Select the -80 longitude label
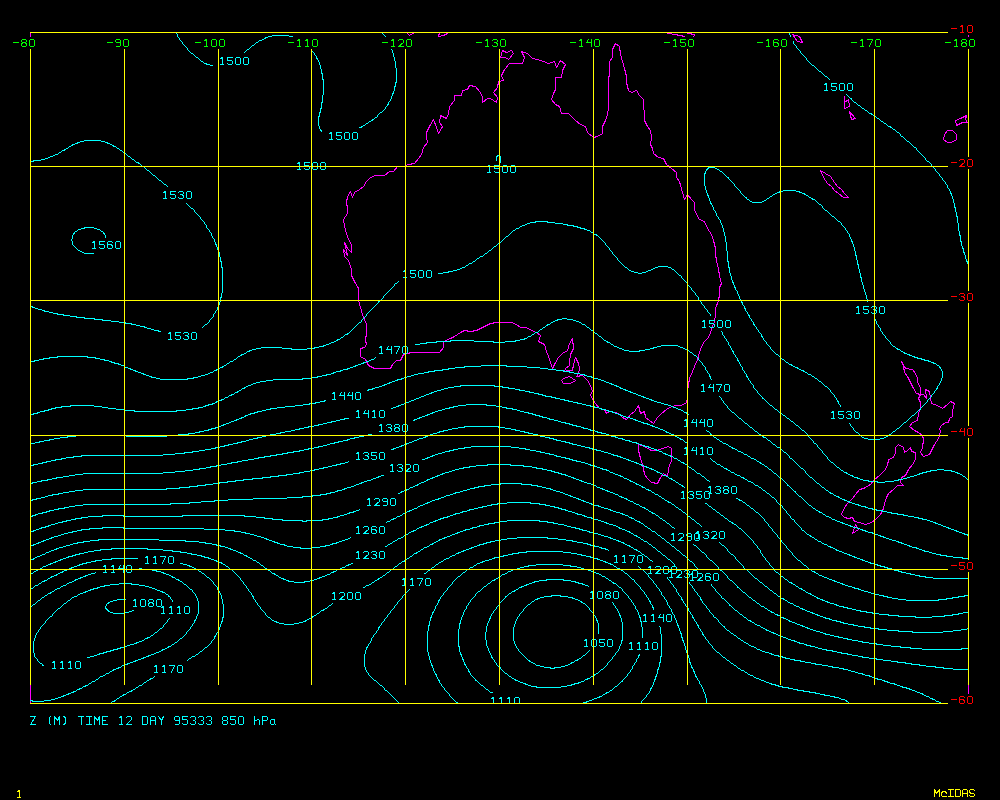 pyautogui.click(x=24, y=43)
